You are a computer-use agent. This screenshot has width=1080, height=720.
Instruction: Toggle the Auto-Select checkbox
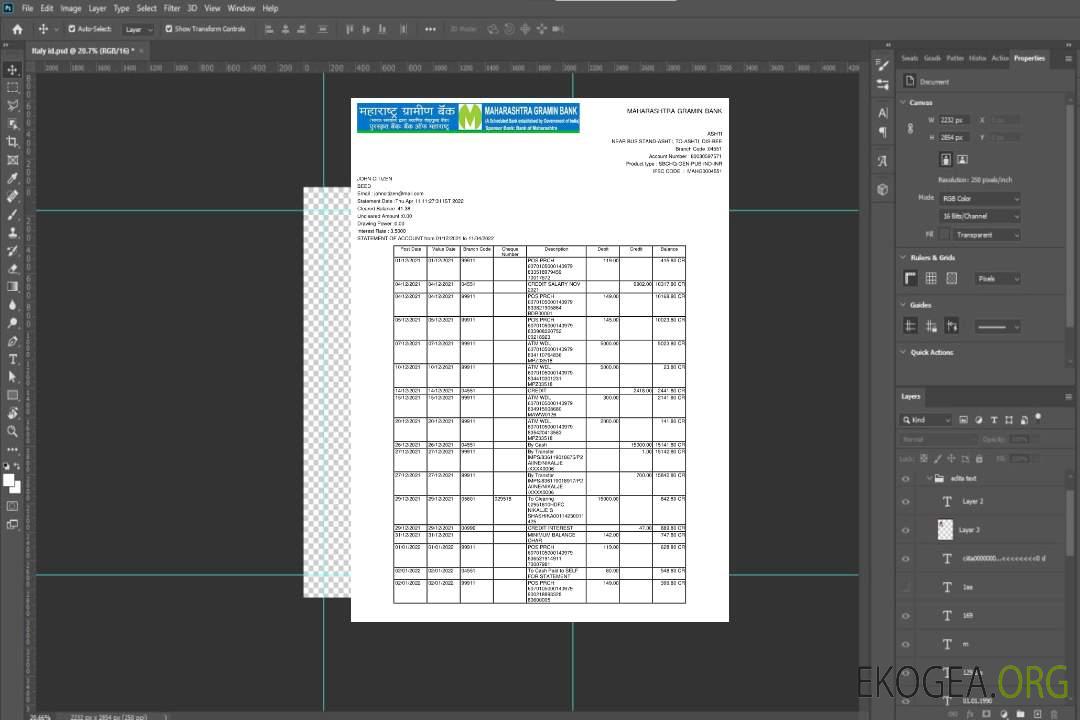click(72, 29)
